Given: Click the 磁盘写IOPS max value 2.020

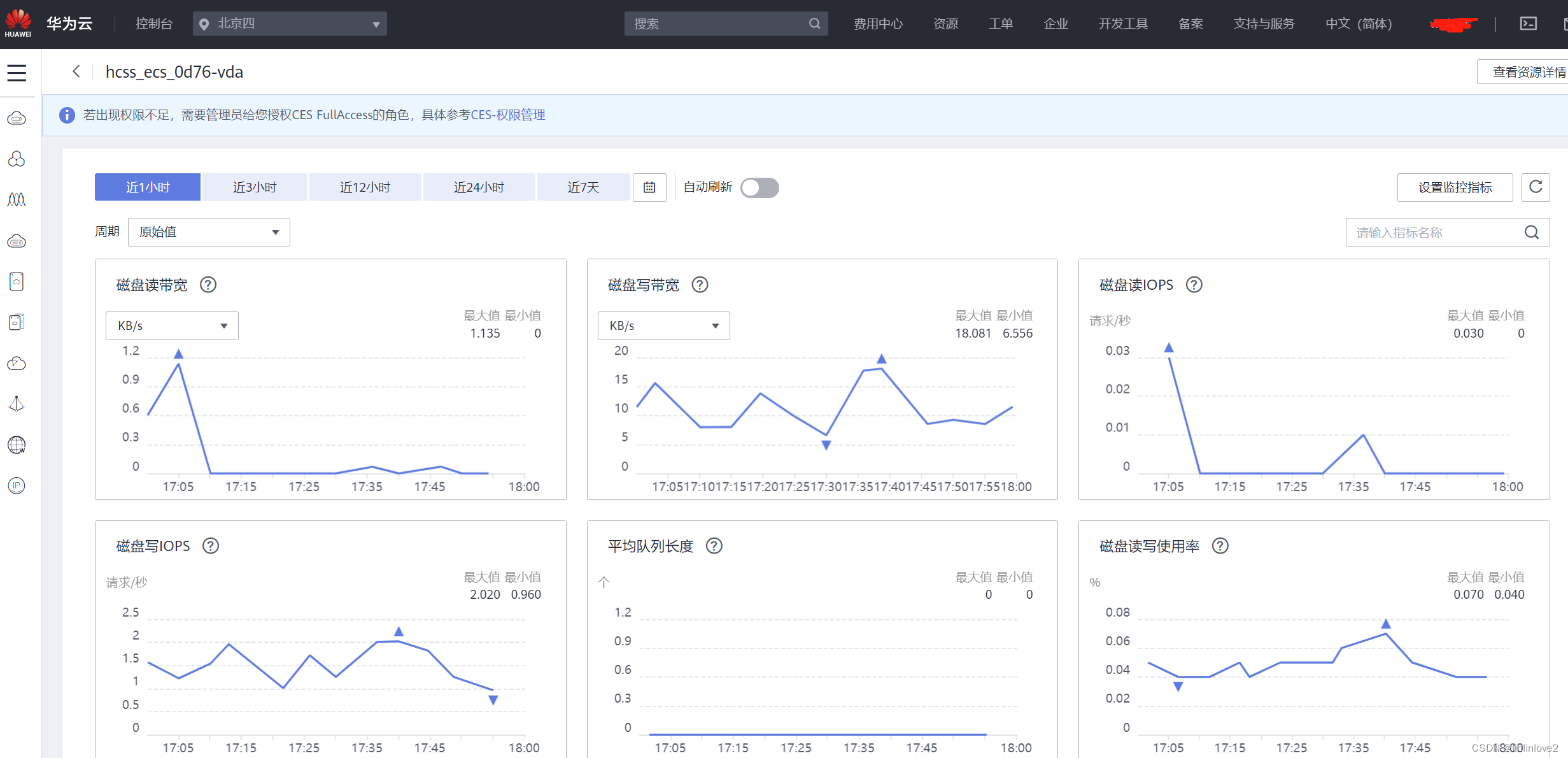Looking at the screenshot, I should [485, 594].
